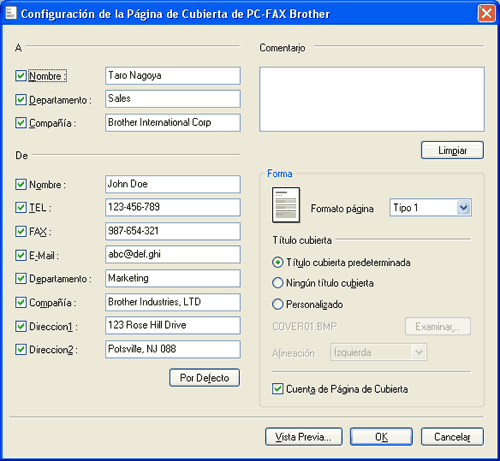Toggle the sender TEL checkbox
This screenshot has width=500, height=461.
[x=21, y=208]
